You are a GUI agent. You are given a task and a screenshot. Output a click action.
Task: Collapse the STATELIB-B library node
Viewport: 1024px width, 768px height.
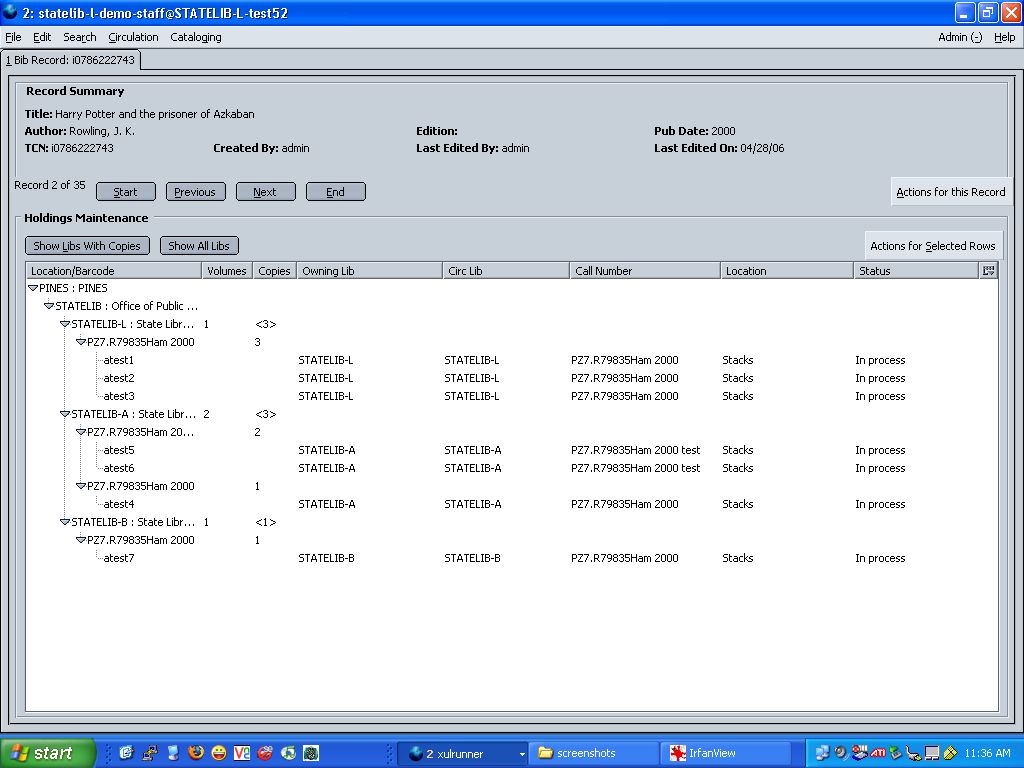click(65, 522)
